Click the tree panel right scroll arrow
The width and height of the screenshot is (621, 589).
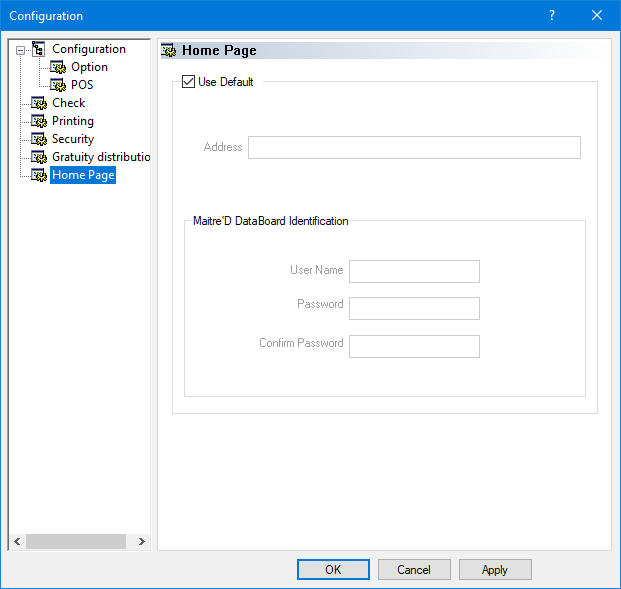pos(142,541)
